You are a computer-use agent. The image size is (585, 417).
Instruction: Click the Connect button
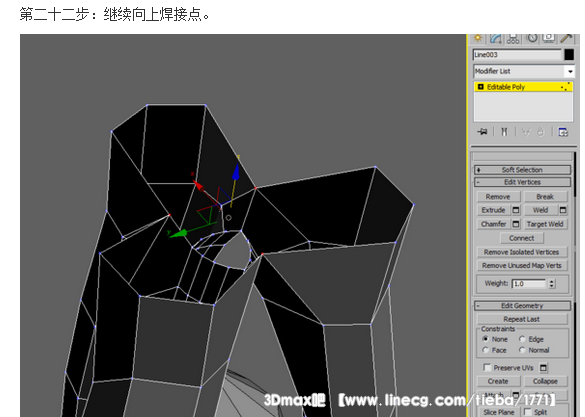pos(522,238)
